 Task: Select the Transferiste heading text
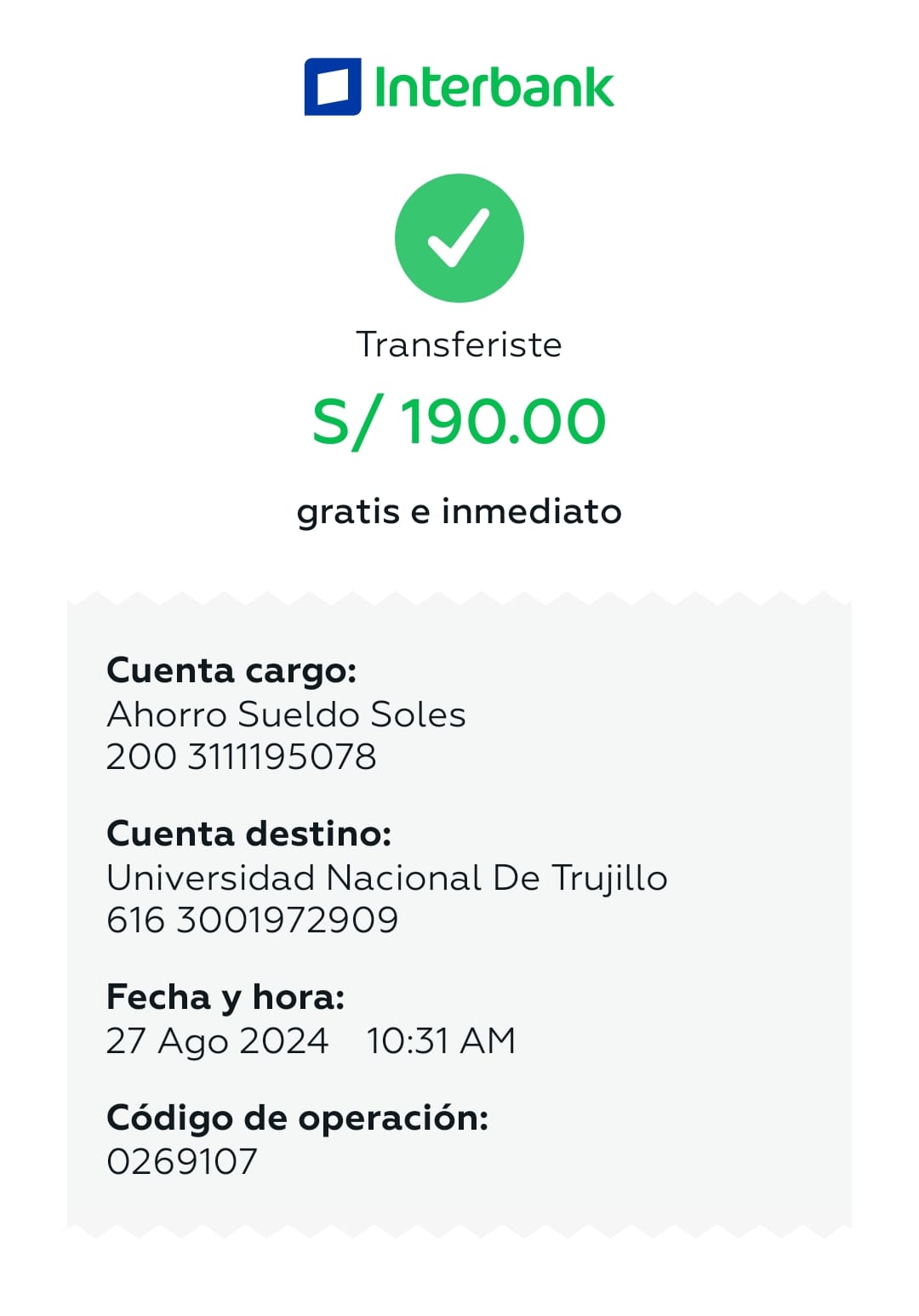(459, 345)
